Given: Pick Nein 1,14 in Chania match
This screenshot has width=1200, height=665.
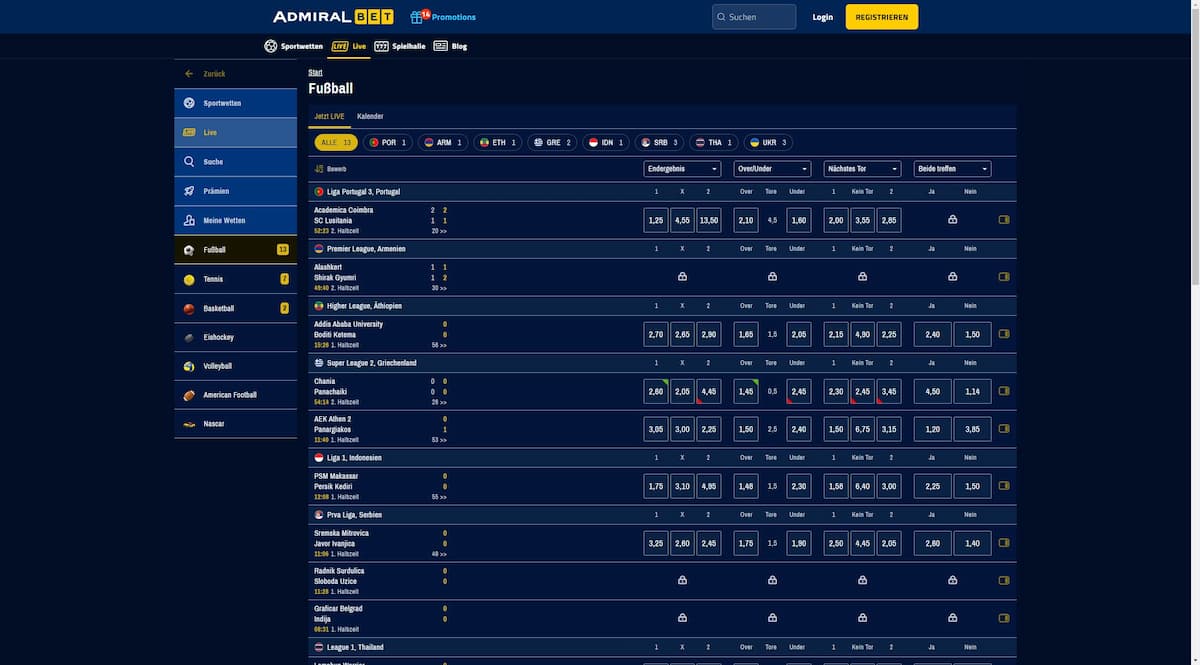Looking at the screenshot, I should [972, 391].
